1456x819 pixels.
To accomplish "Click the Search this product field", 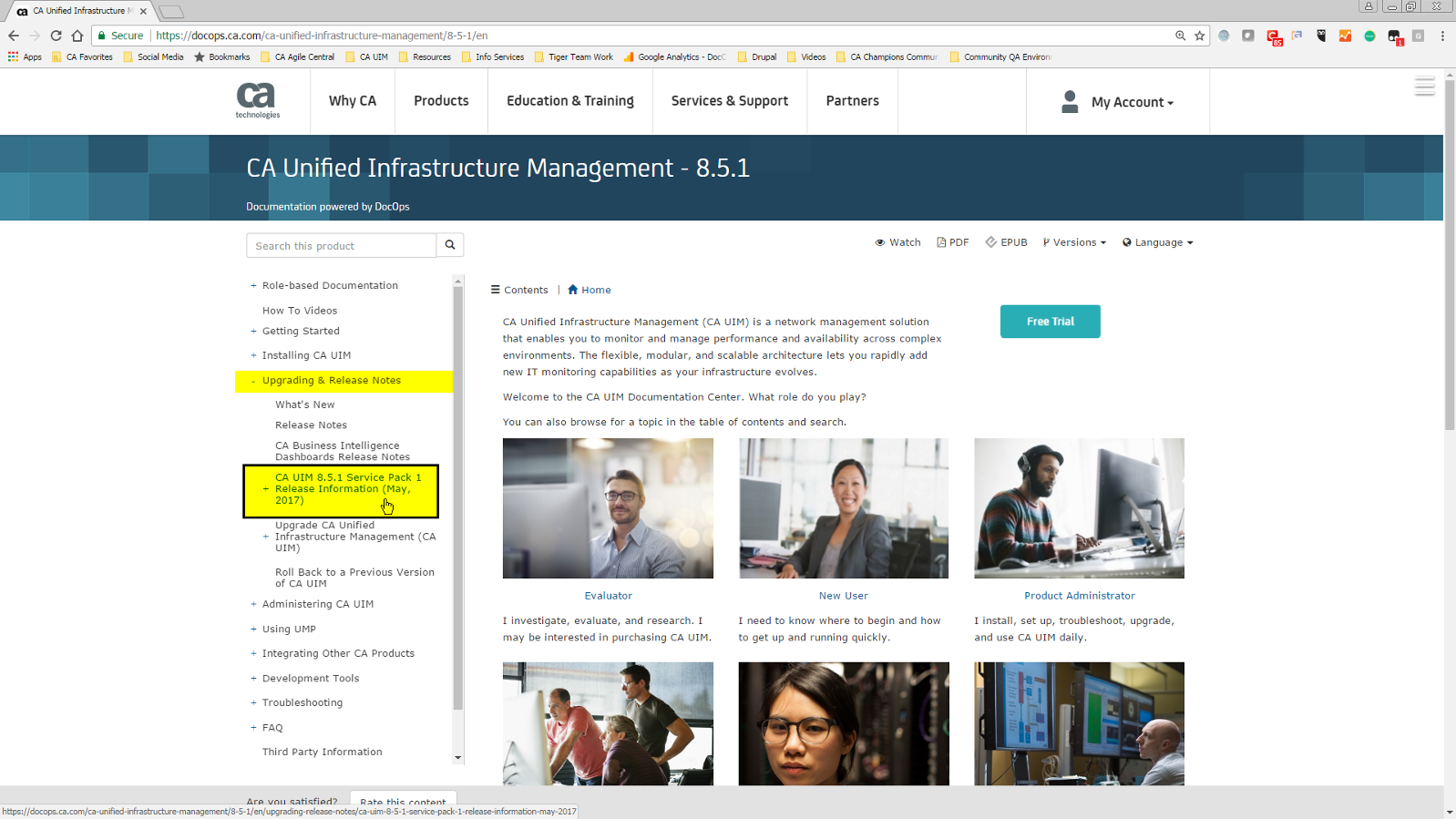I will [x=342, y=245].
